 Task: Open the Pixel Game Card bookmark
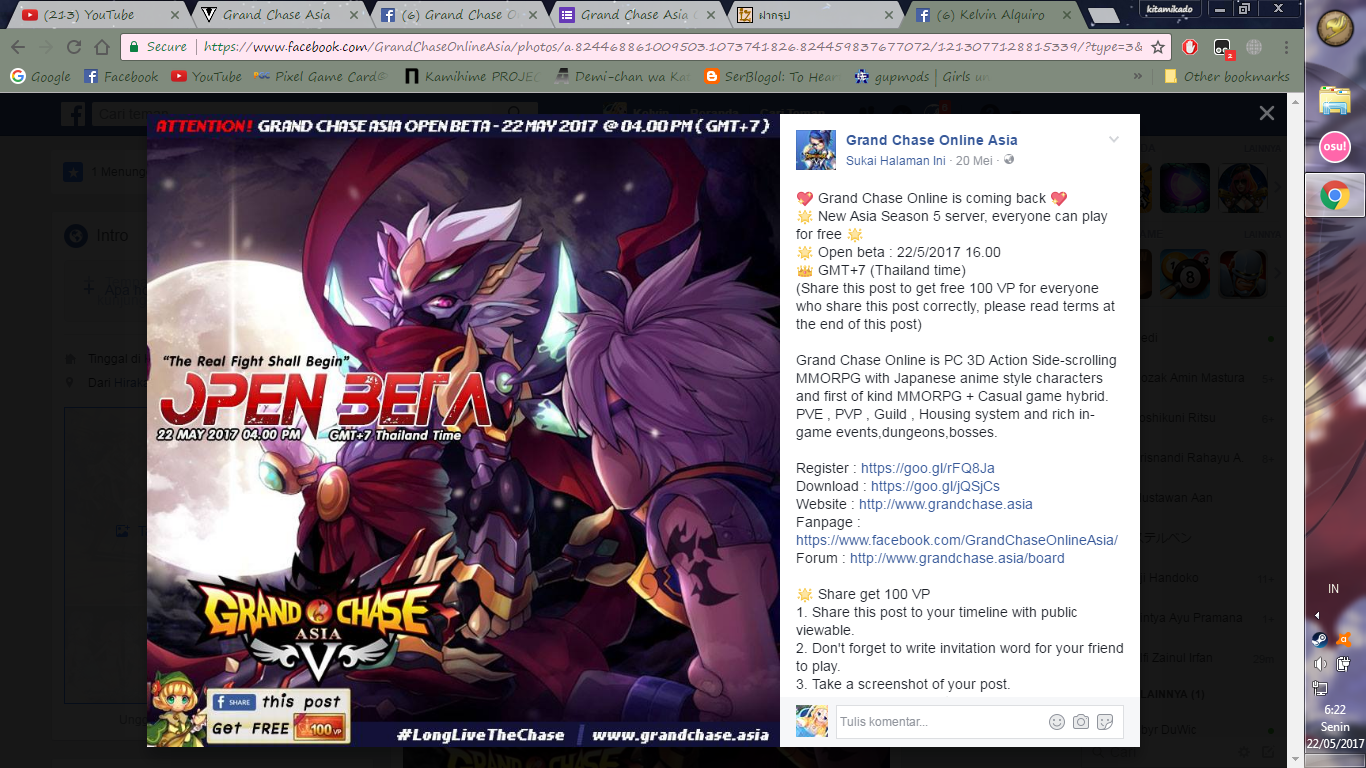tap(320, 76)
